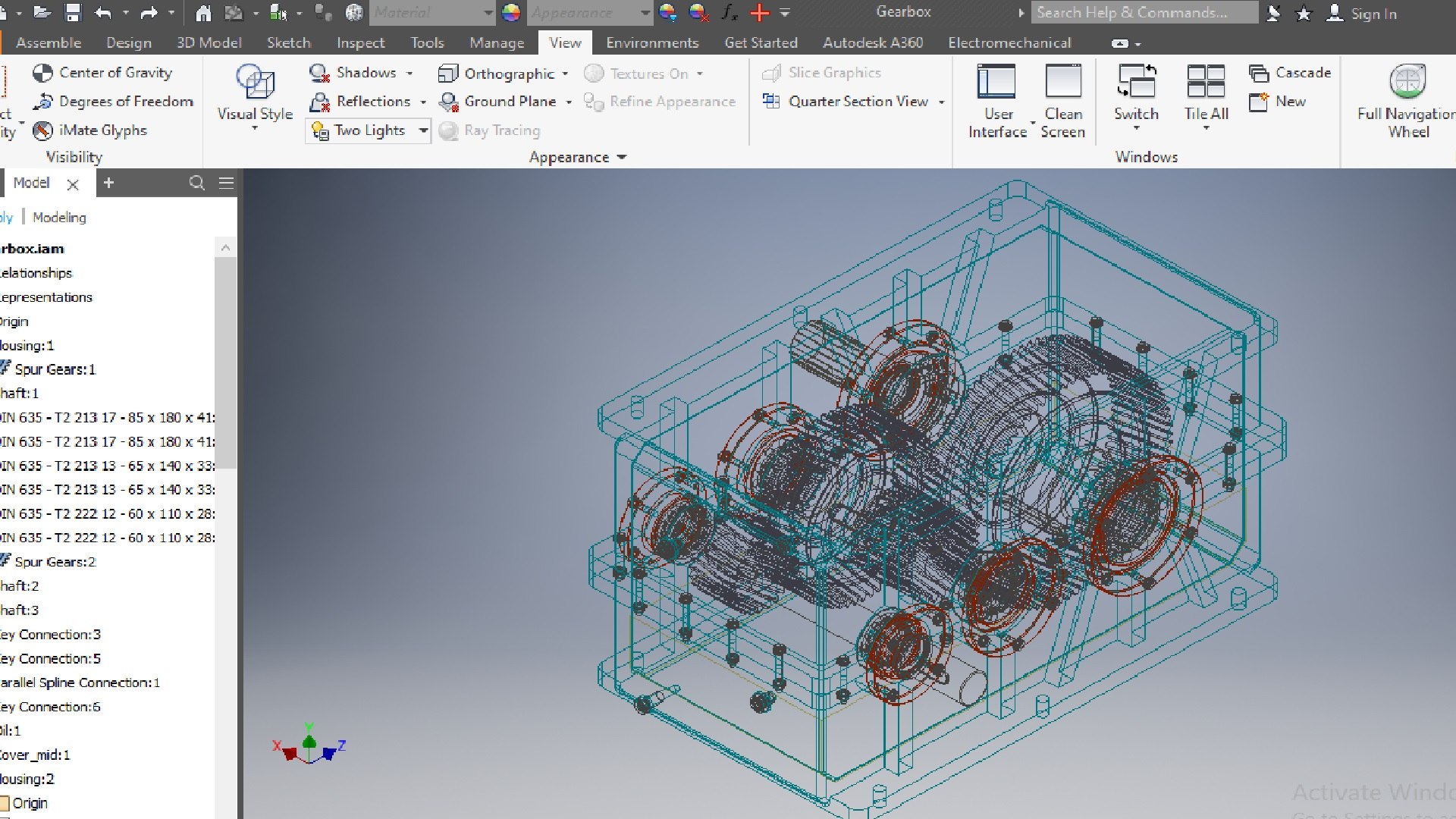Click the Appearance color wheel swatch
Viewport: 1456px width, 819px height.
click(511, 13)
